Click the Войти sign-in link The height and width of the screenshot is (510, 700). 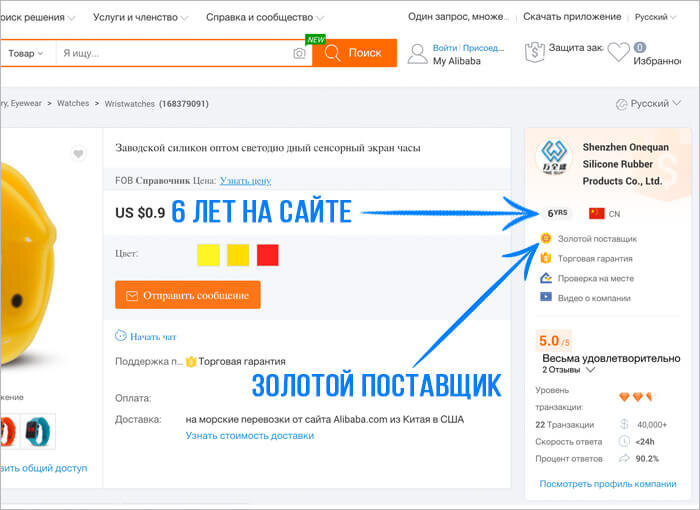pos(445,48)
